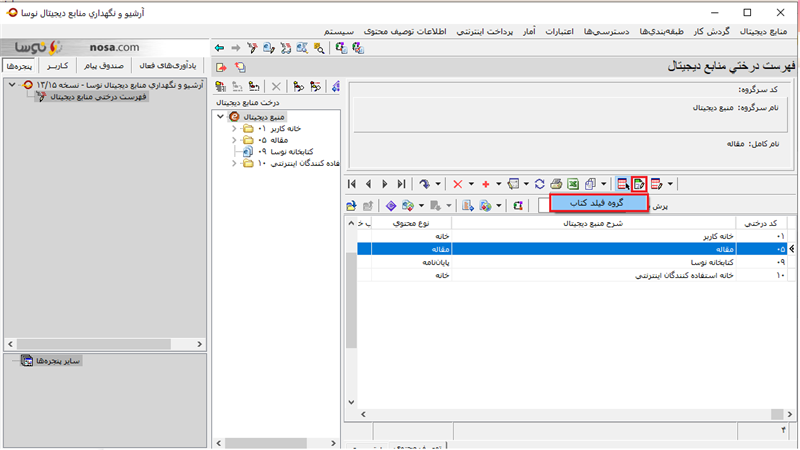
Task: Click the red X delete icon in record toolbar
Action: [x=458, y=184]
